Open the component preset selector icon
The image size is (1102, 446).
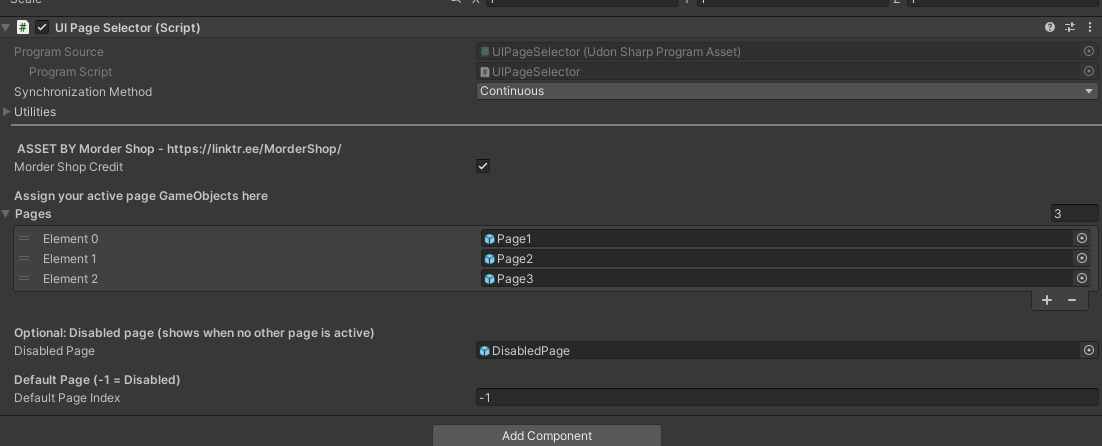tap(1069, 28)
